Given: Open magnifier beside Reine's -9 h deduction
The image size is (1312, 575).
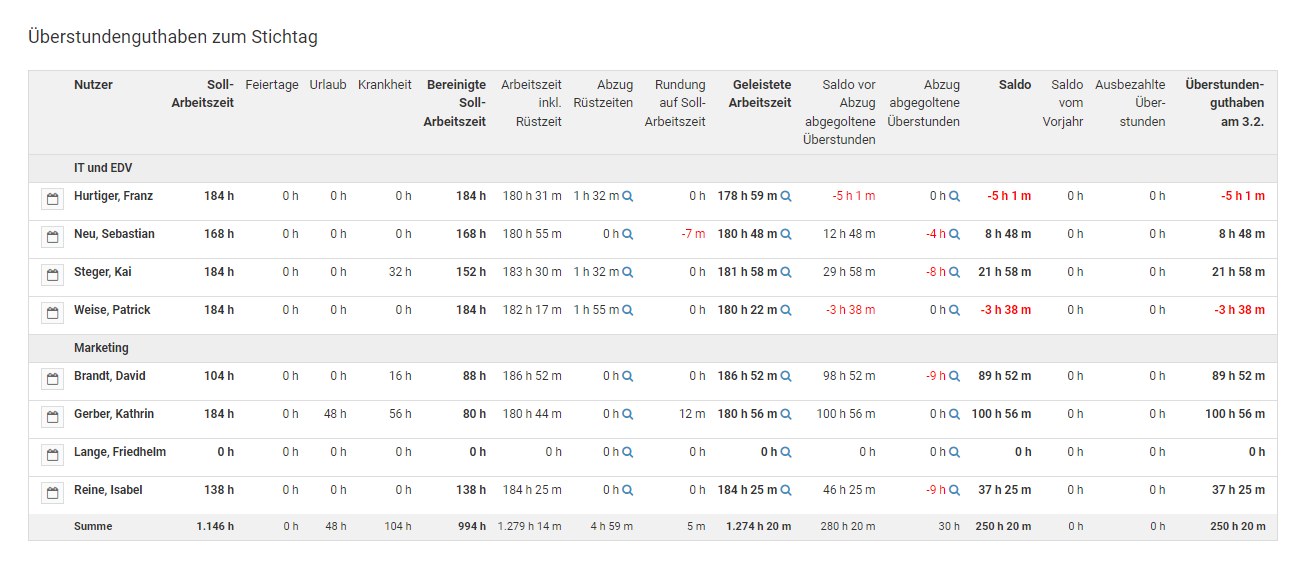Looking at the screenshot, I should click(x=954, y=491).
